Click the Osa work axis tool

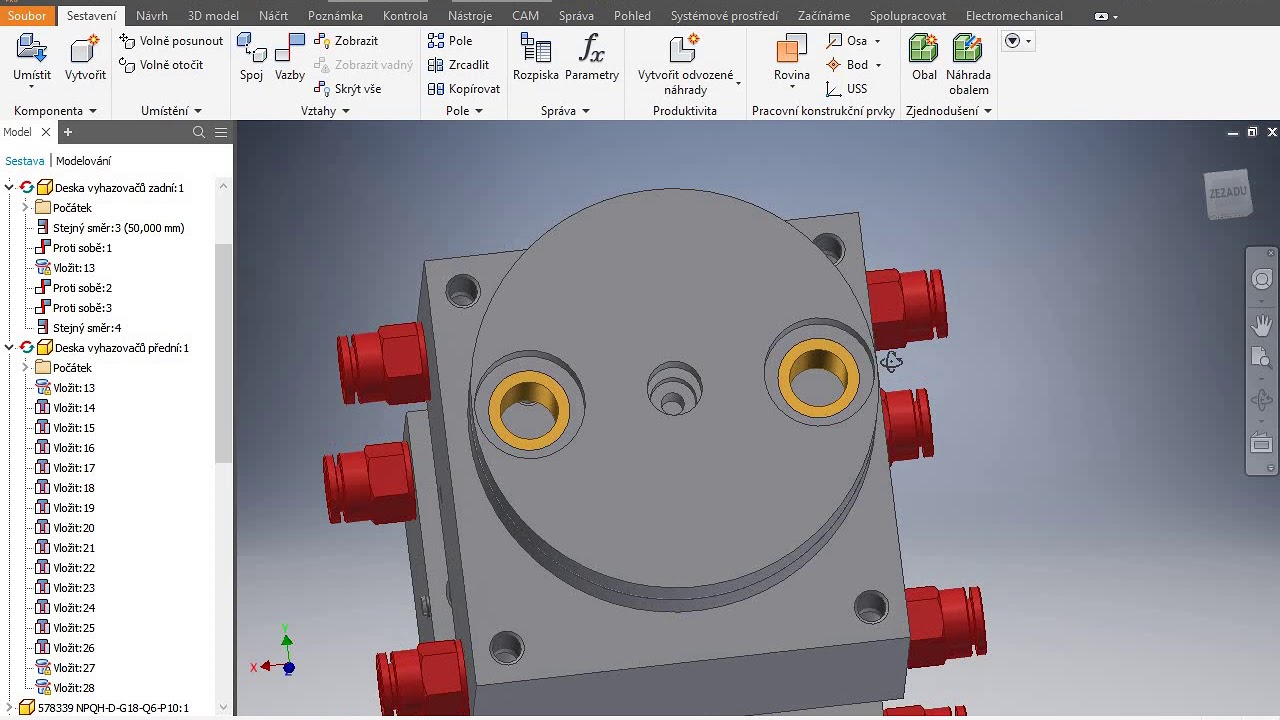tap(846, 41)
